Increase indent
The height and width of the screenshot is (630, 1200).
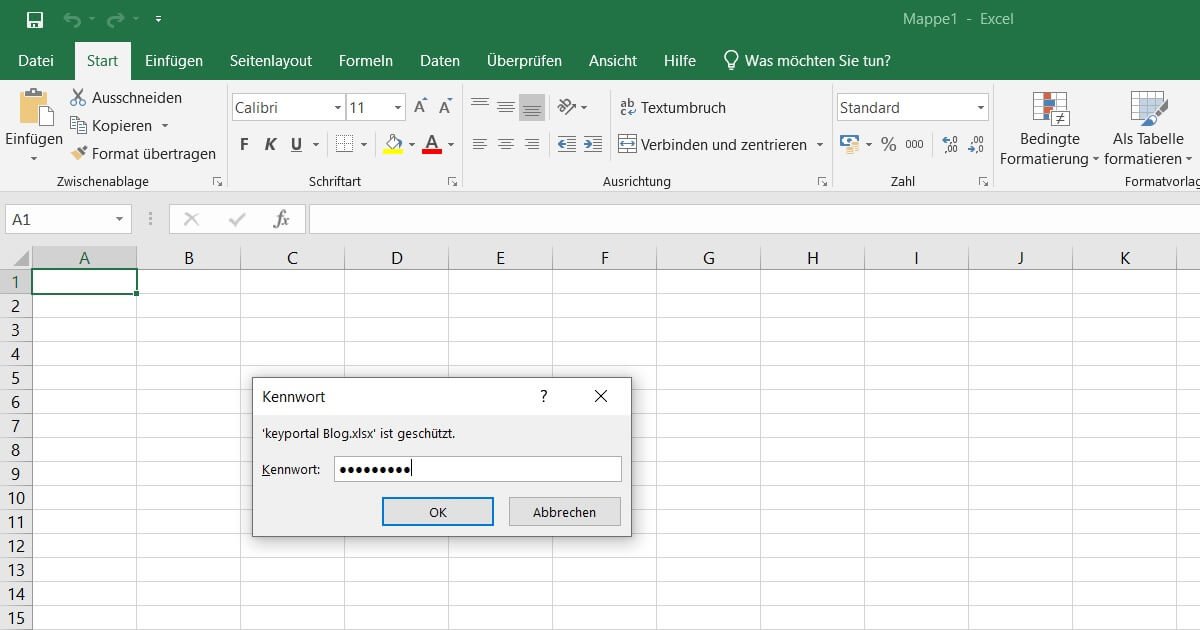coord(593,145)
